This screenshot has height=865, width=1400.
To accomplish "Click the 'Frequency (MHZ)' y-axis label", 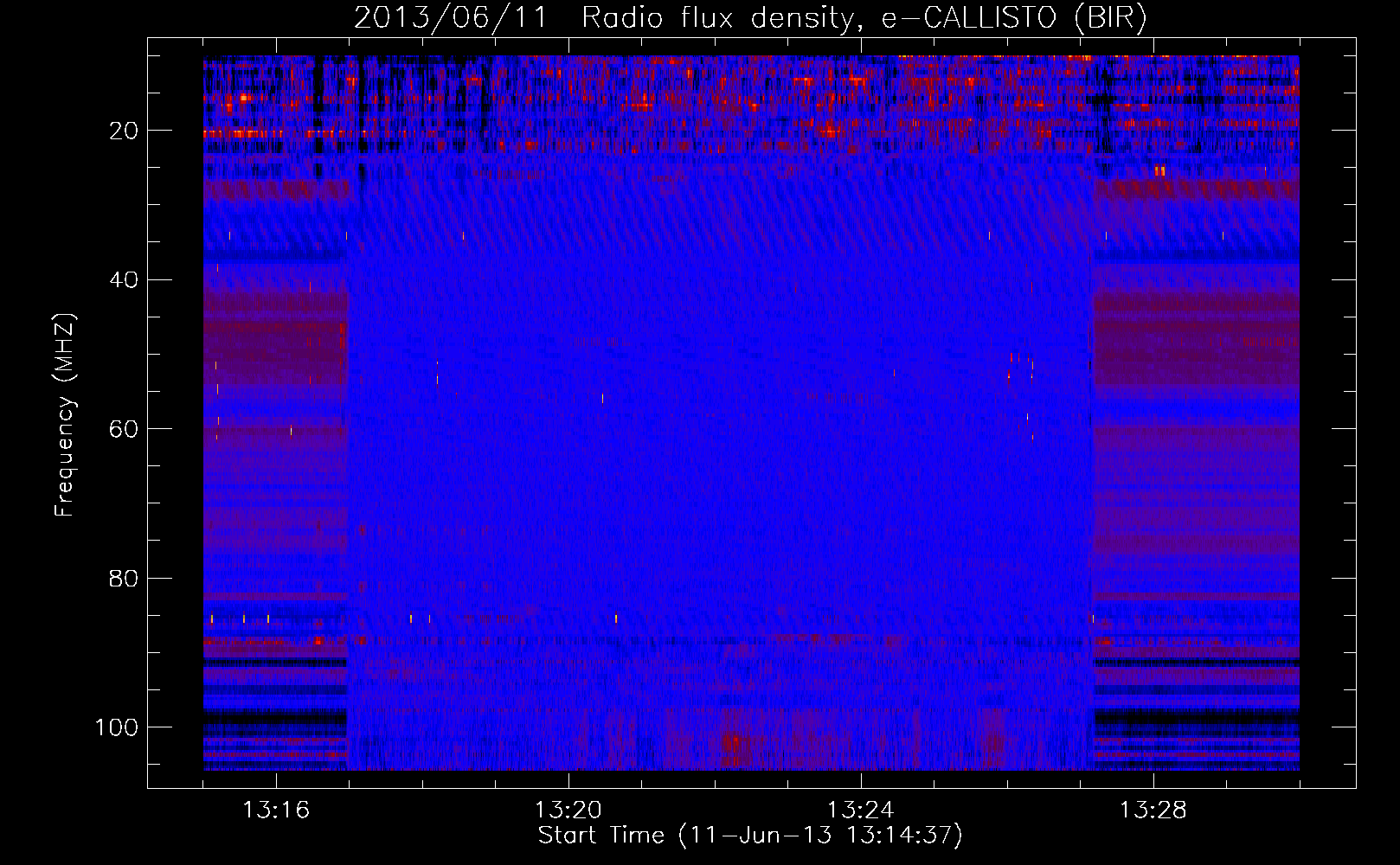I will 66,415.
